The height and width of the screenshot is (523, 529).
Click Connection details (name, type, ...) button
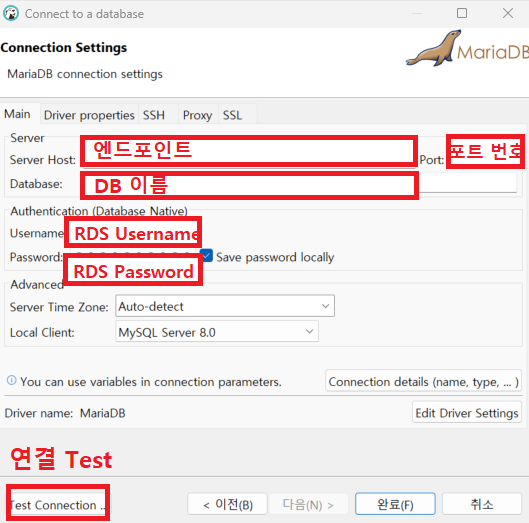click(423, 381)
